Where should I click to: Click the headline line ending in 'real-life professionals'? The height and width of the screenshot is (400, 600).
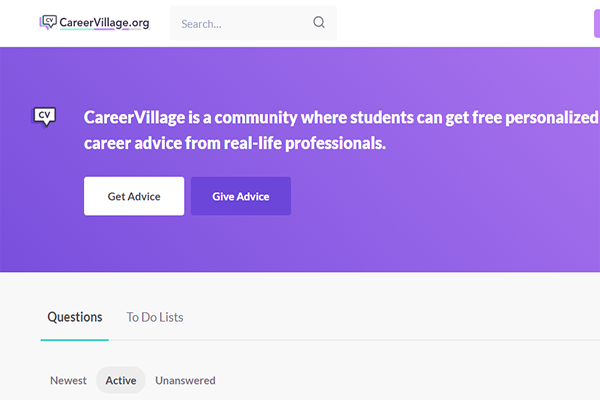pyautogui.click(x=235, y=143)
